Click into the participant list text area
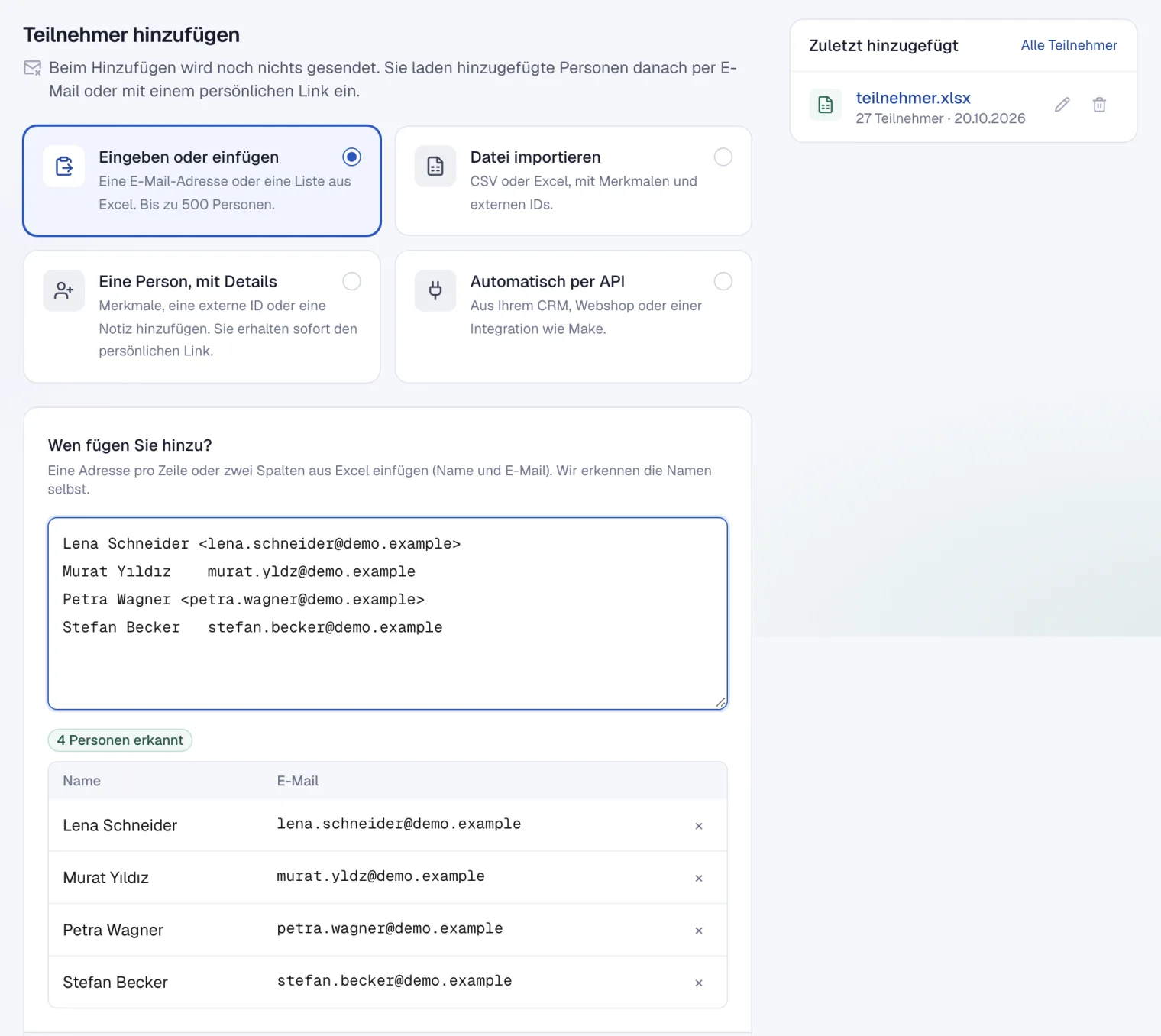The width and height of the screenshot is (1161, 1036). tap(388, 614)
